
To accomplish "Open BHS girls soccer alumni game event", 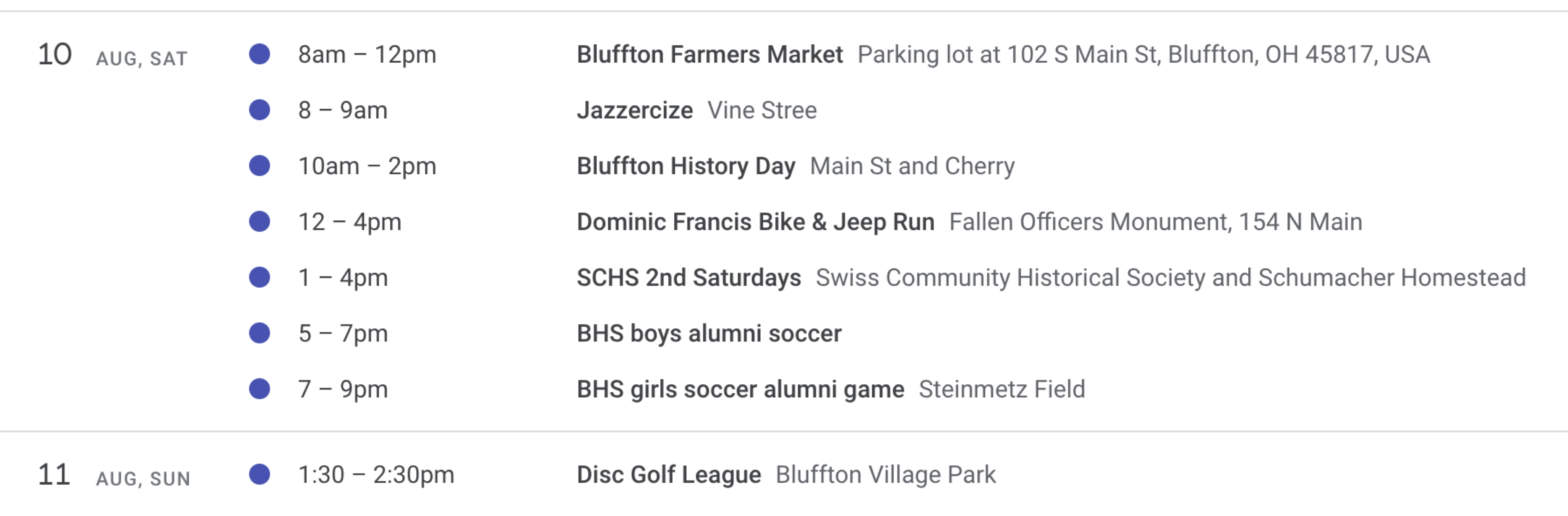I will (740, 389).
